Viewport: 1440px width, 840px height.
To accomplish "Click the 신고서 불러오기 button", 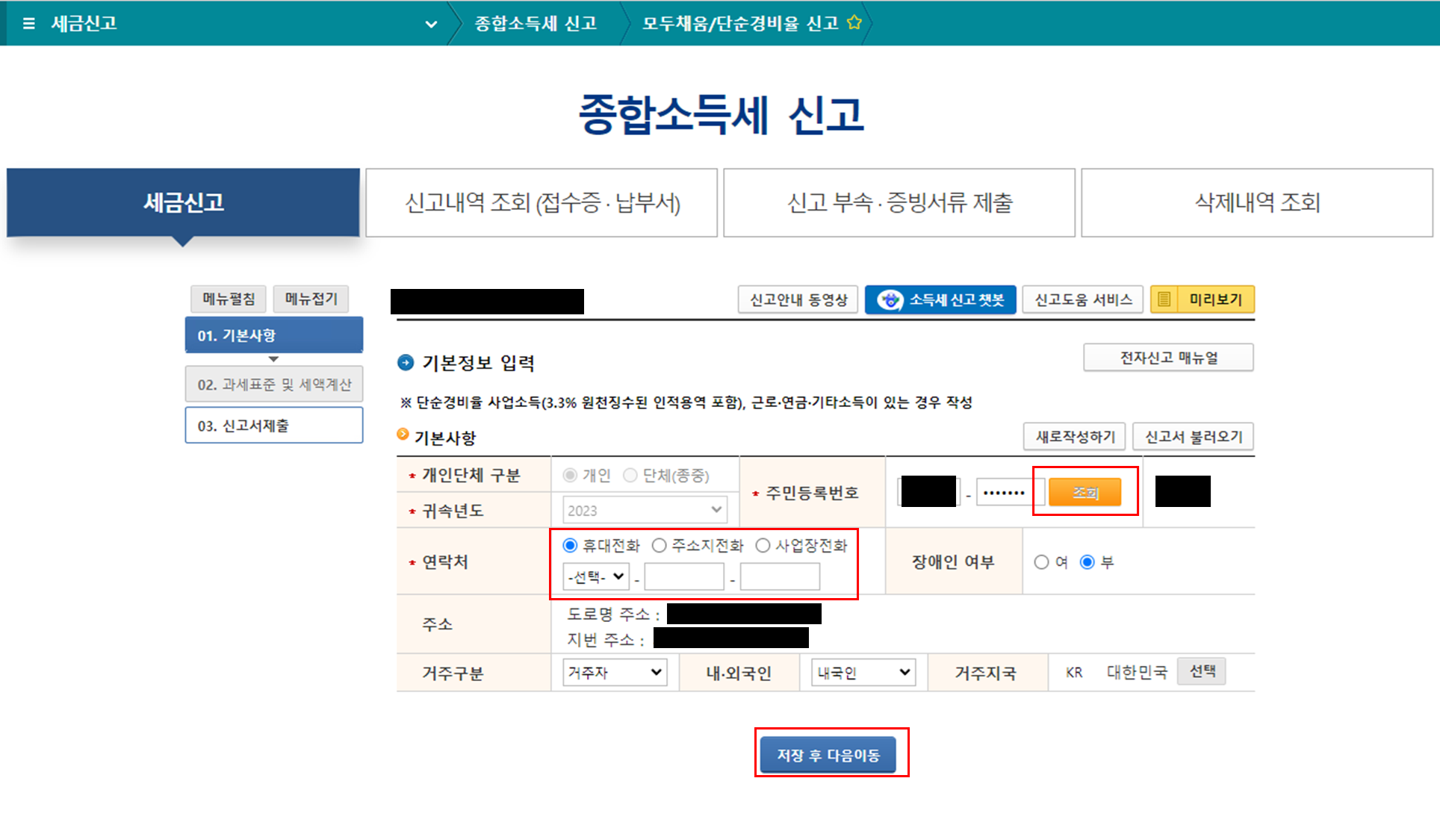I will pos(1193,437).
